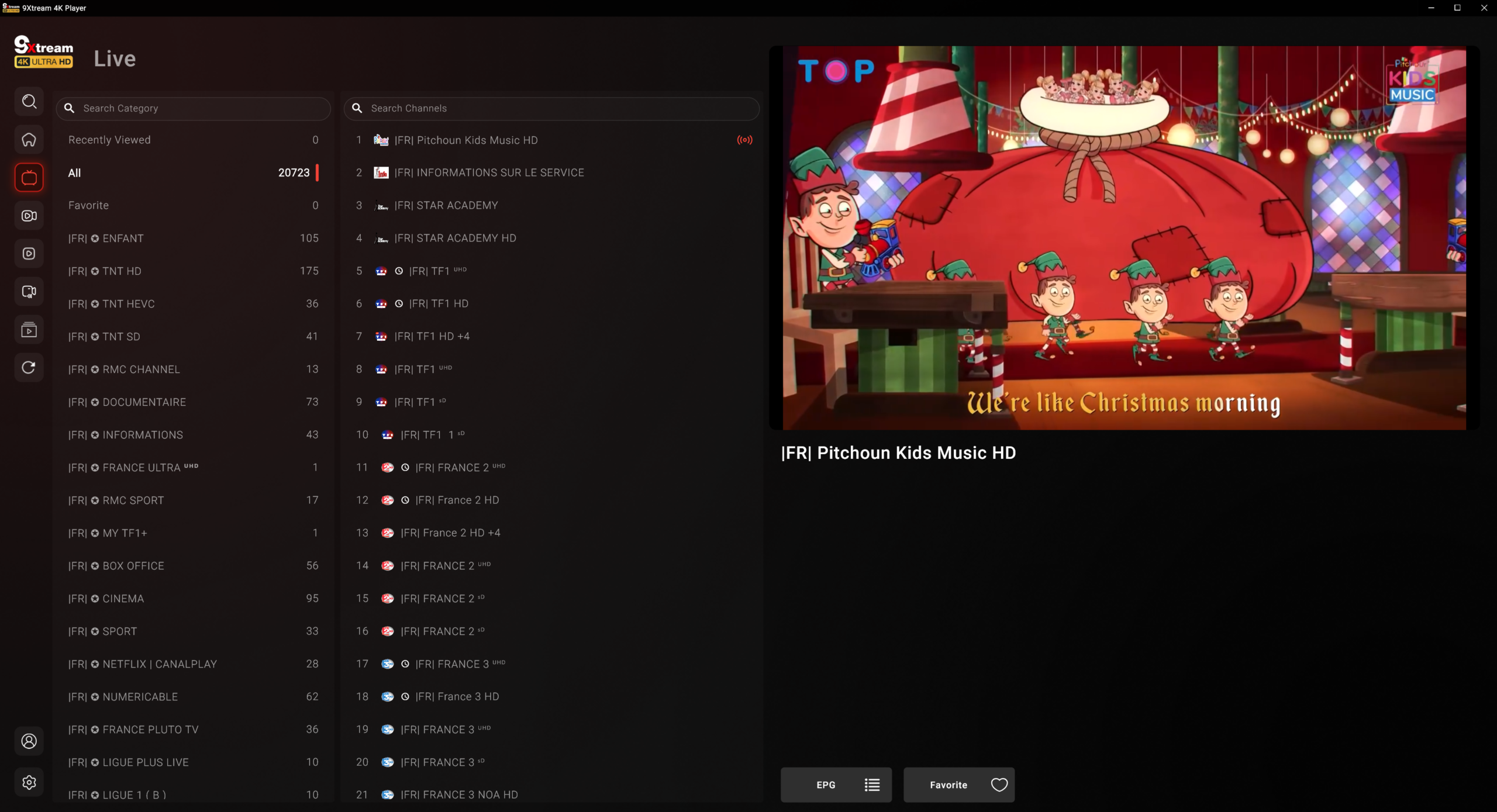Open the user account sidebar icon
Image resolution: width=1497 pixels, height=812 pixels.
(29, 741)
